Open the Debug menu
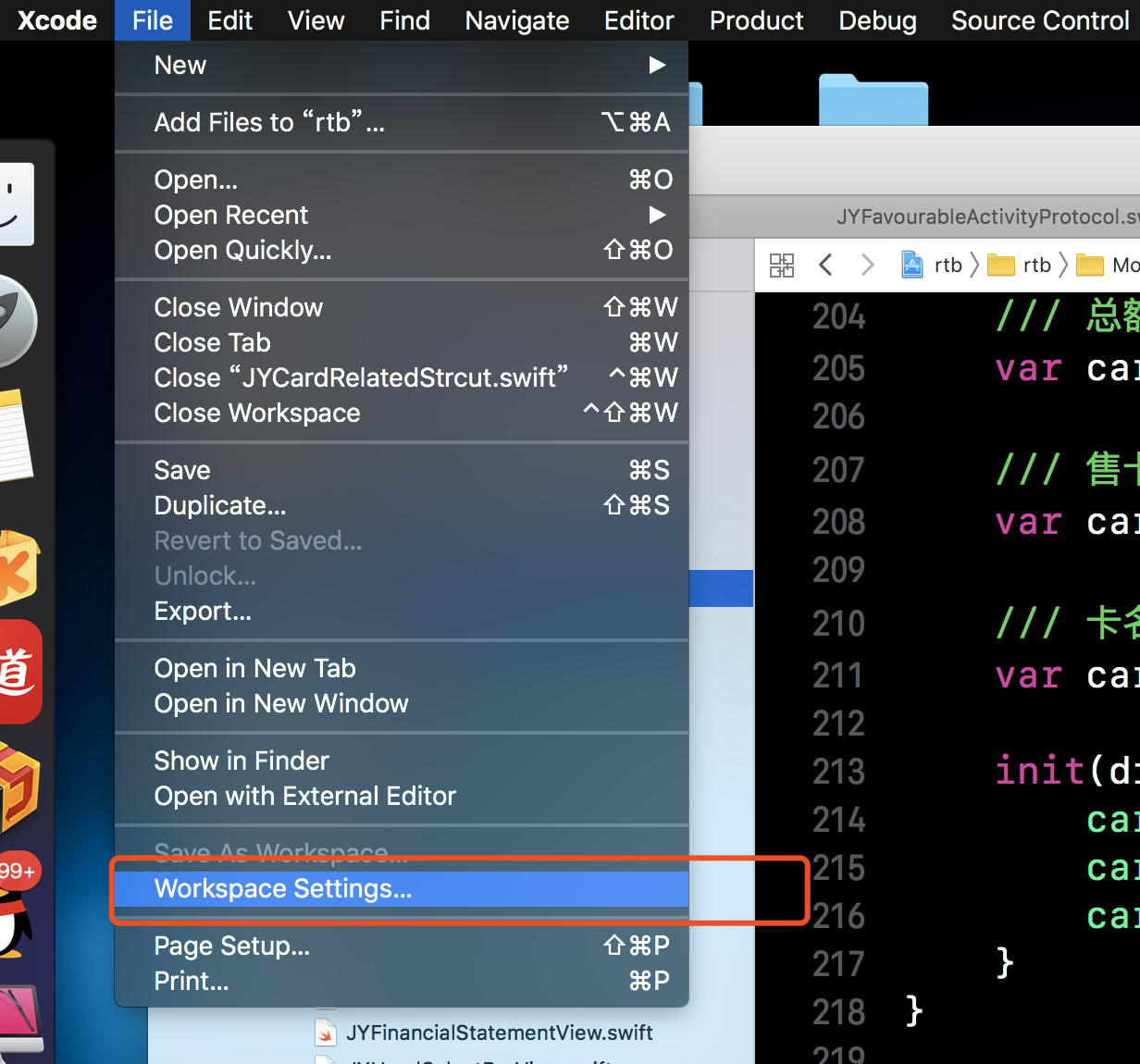1140x1064 pixels. tap(877, 20)
